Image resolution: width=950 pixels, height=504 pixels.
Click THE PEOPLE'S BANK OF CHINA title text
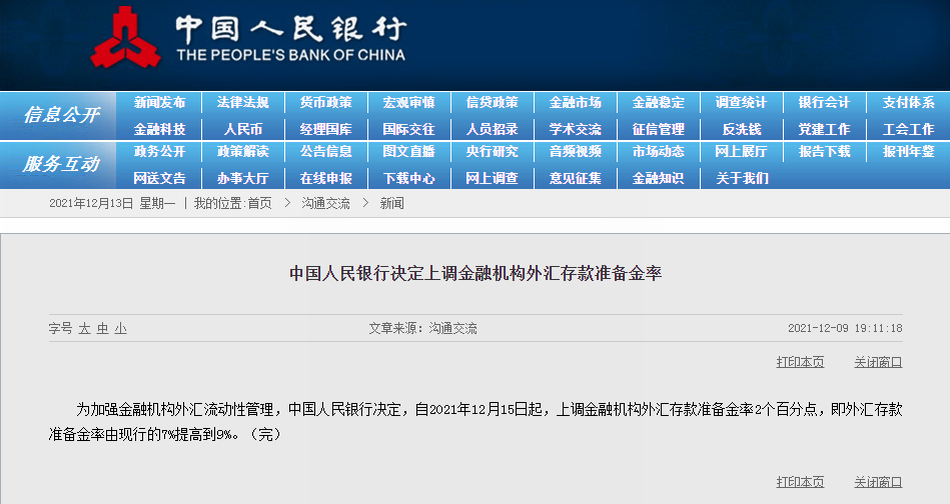click(291, 55)
